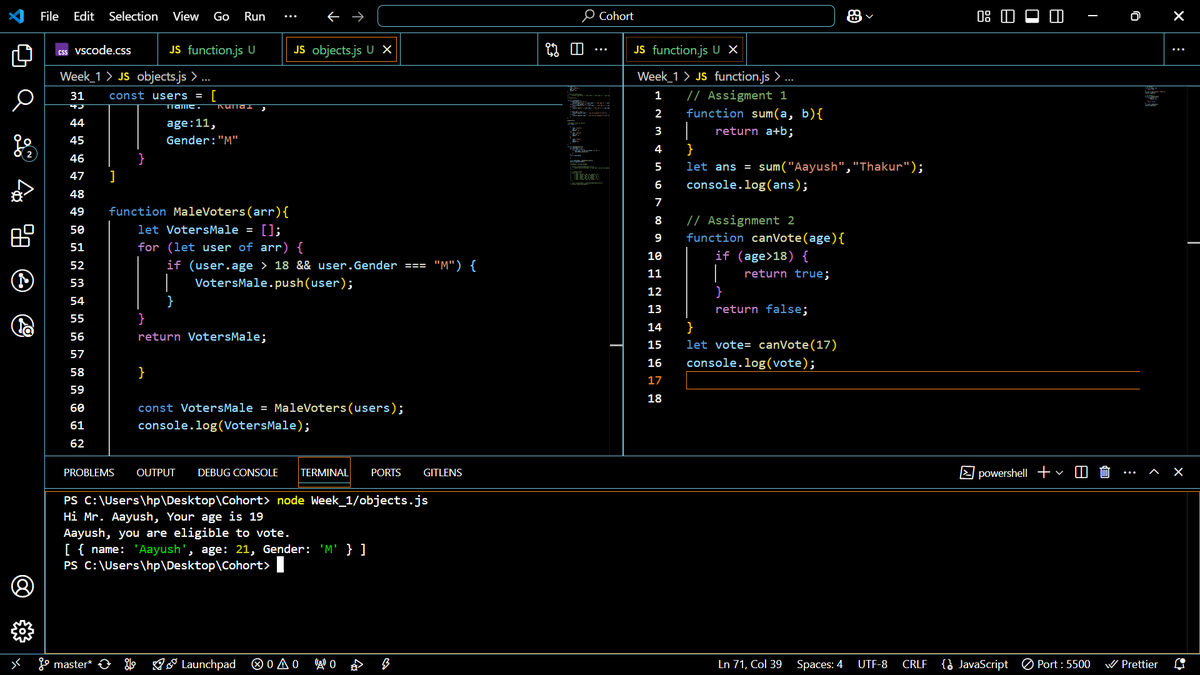
Task: Switch to the vscode.css tab
Action: pyautogui.click(x=101, y=50)
